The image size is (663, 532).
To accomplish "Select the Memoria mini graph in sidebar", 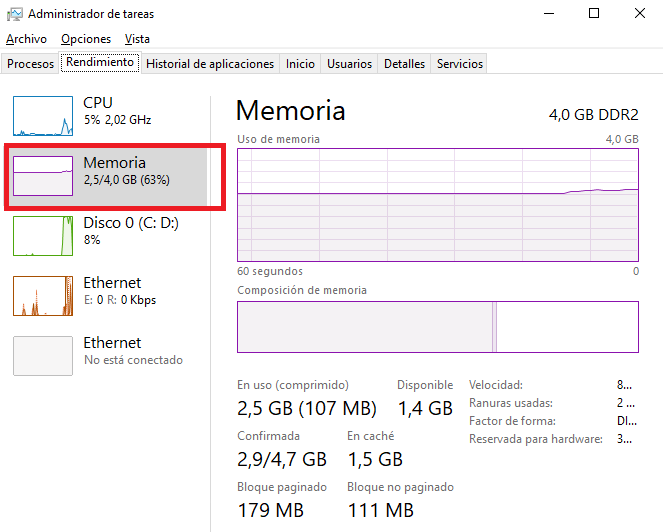I will (43, 176).
